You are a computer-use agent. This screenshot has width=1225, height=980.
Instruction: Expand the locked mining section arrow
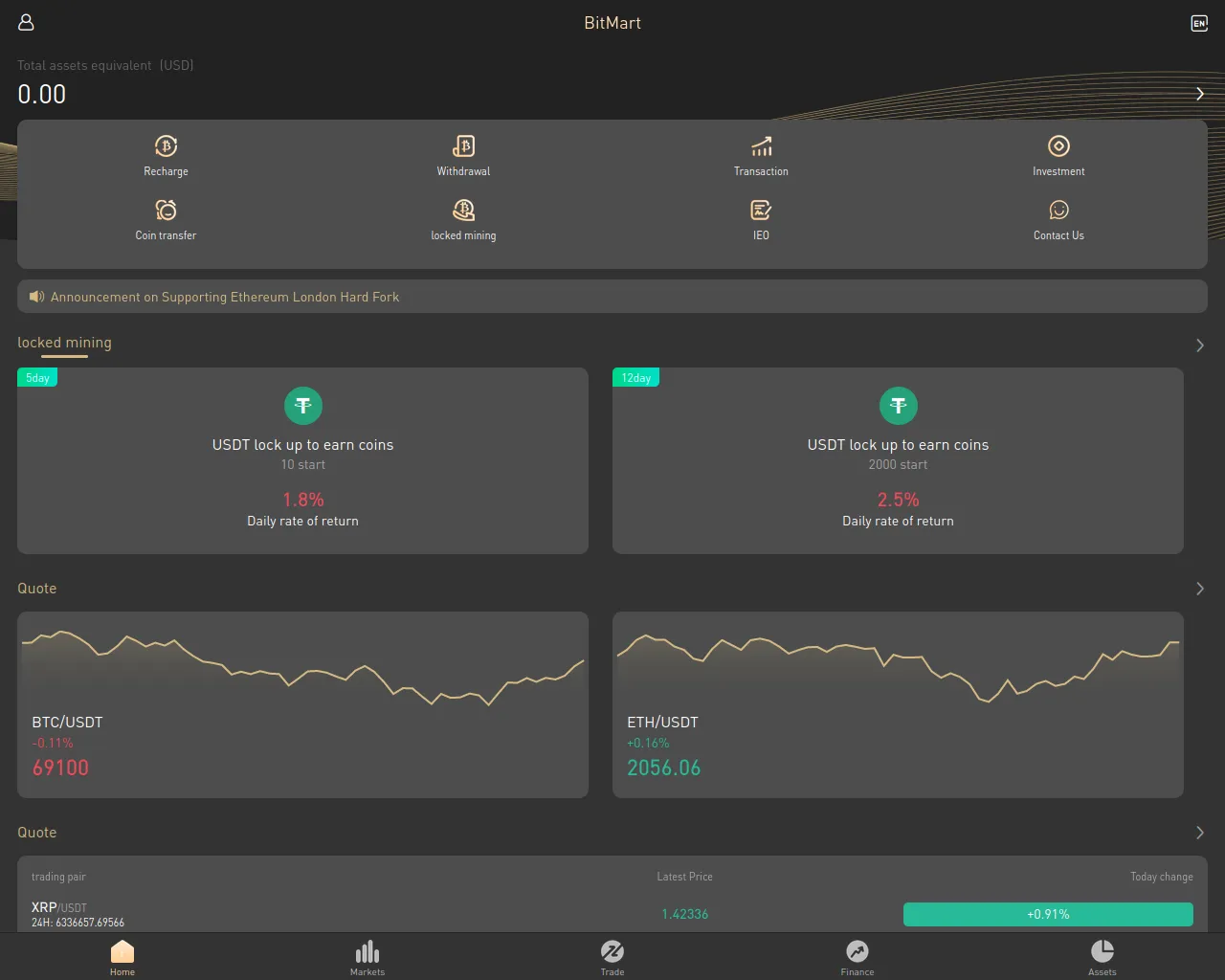point(1200,345)
